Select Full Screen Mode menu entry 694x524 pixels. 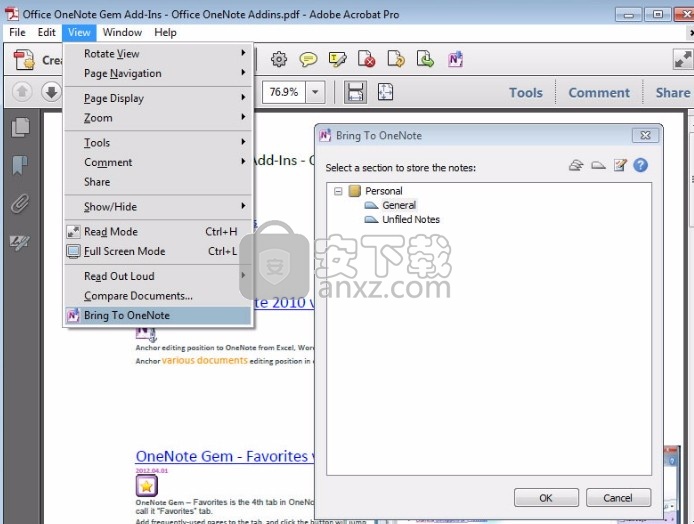158,251
